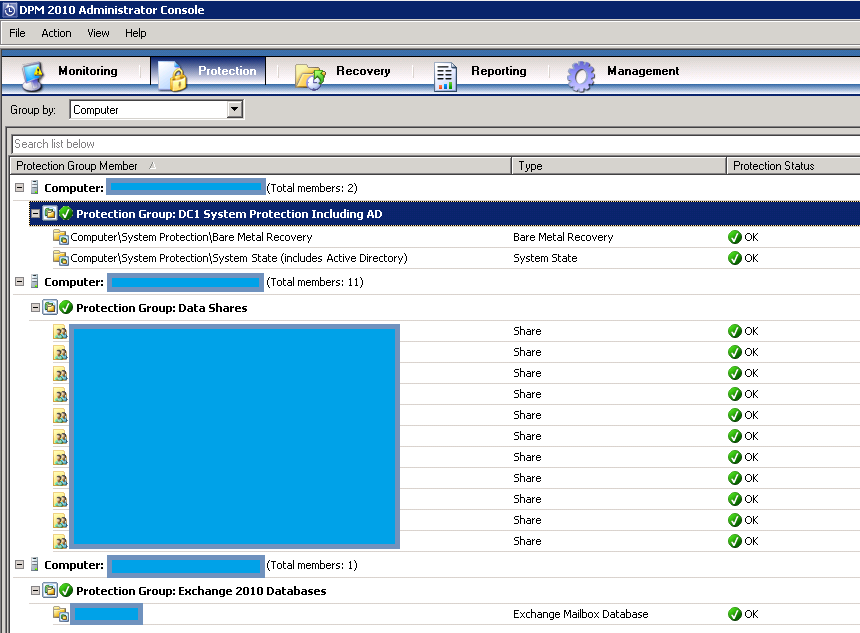The width and height of the screenshot is (860, 633).
Task: Click Bare Metal Recovery row folder icon
Action: click(x=60, y=237)
